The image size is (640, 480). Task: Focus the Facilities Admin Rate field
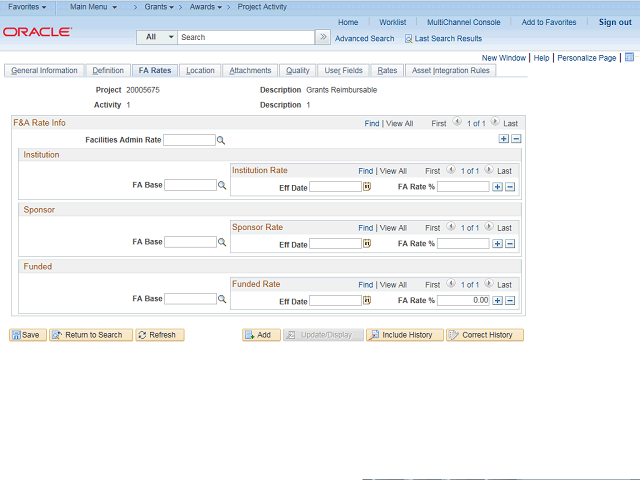coord(189,140)
